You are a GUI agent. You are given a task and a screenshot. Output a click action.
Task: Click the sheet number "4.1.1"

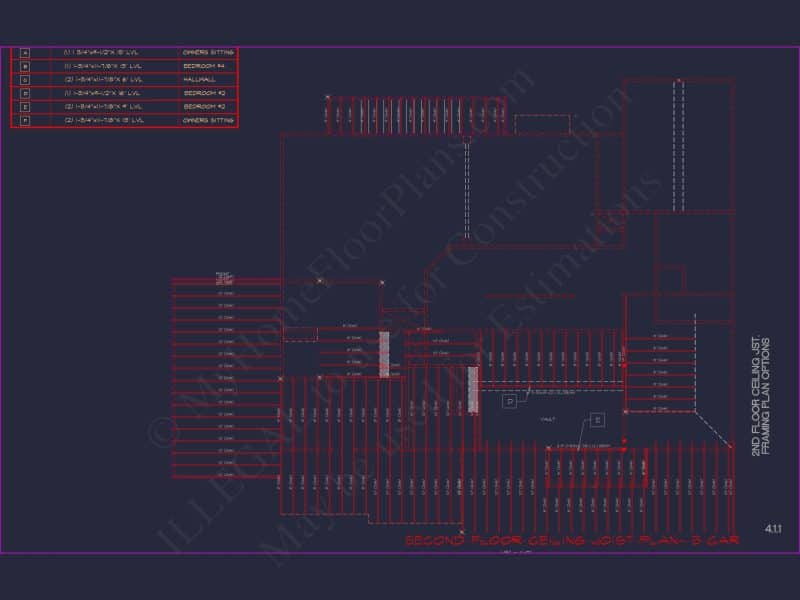[773, 529]
